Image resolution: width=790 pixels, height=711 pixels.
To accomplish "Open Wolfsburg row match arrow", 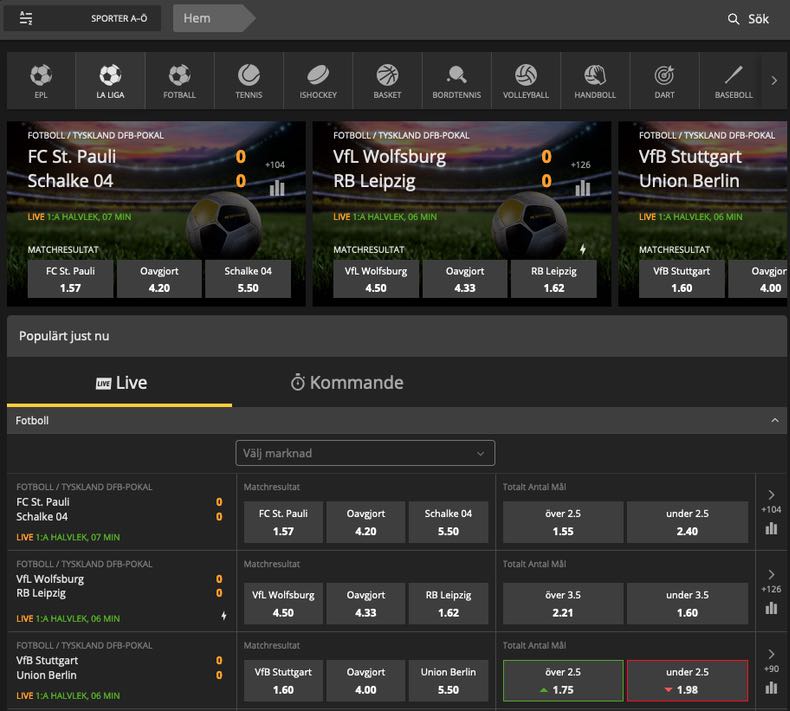I will pyautogui.click(x=771, y=574).
